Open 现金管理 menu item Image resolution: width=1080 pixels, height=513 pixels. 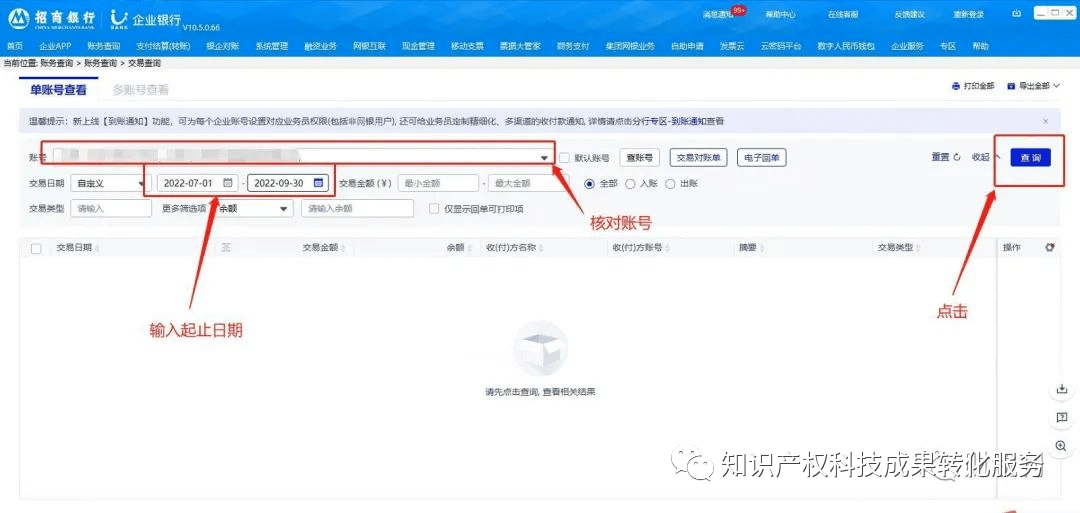tap(419, 46)
